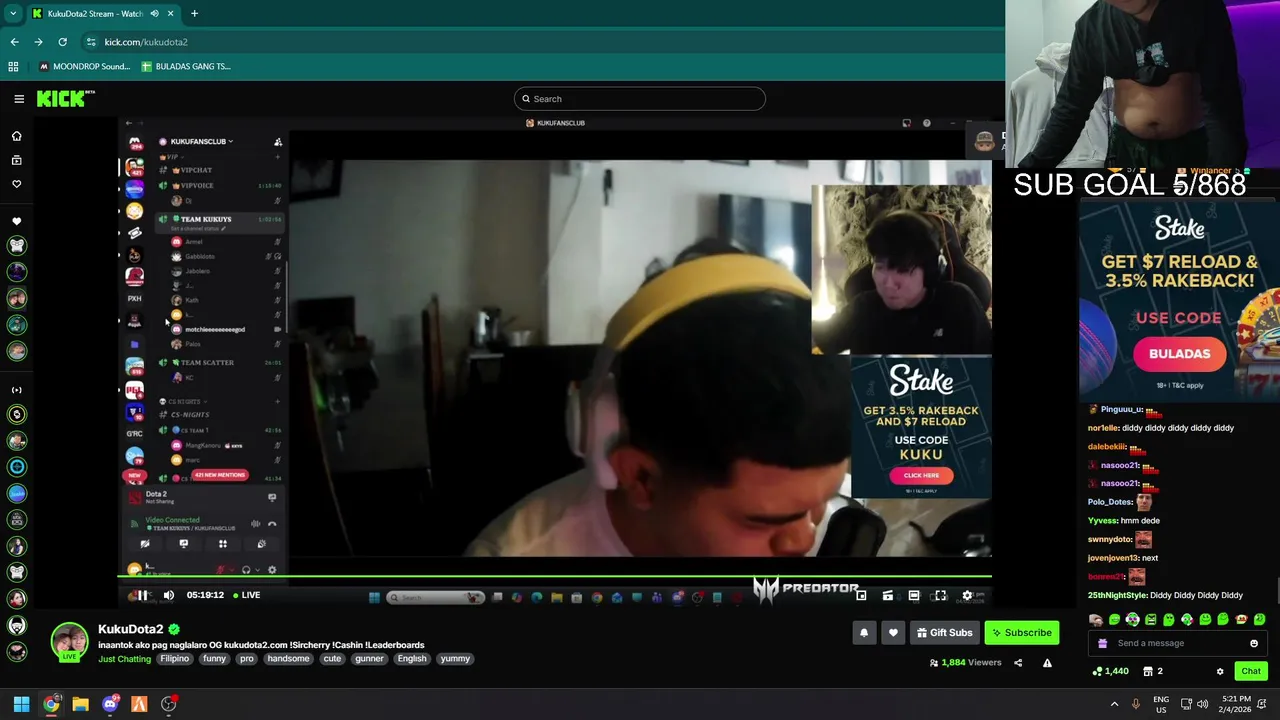Open chat settings gear
Screen dimensions: 1280x720
tap(1219, 671)
